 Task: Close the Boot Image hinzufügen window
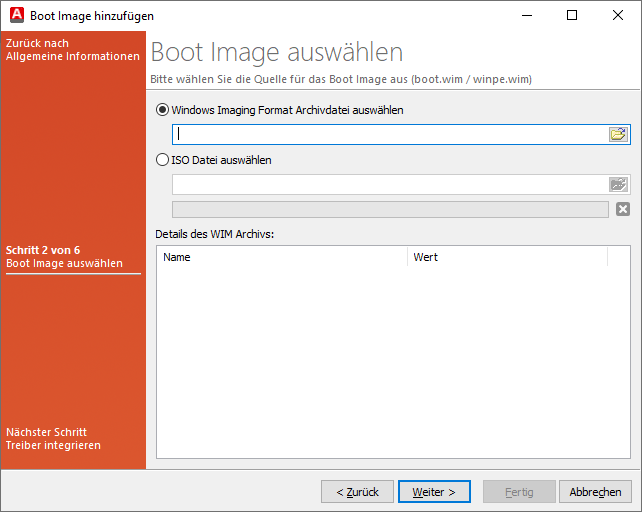coord(618,15)
